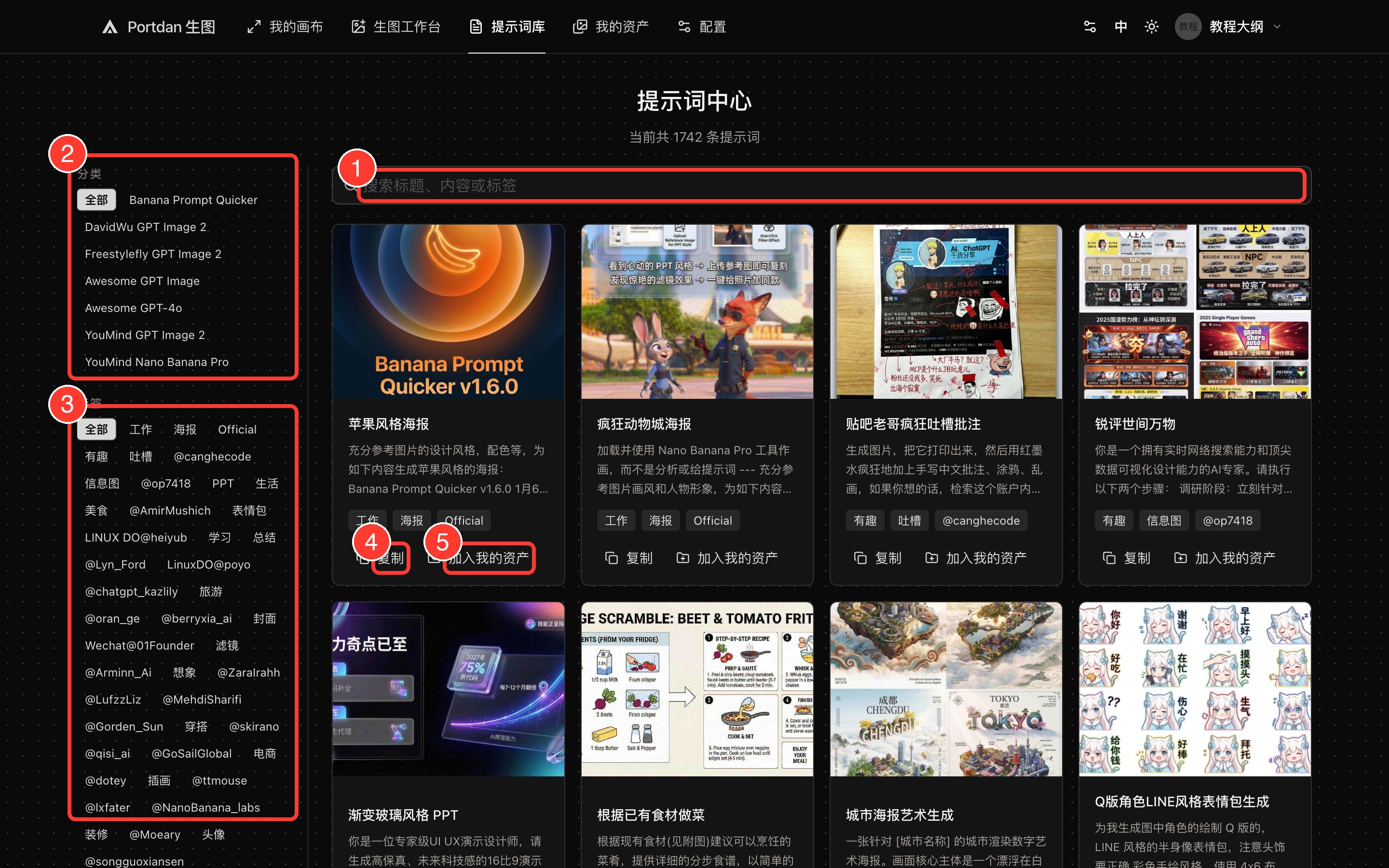The width and height of the screenshot is (1389, 868).
Task: Filter by the @canghecode tag in sidebar
Action: click(212, 456)
